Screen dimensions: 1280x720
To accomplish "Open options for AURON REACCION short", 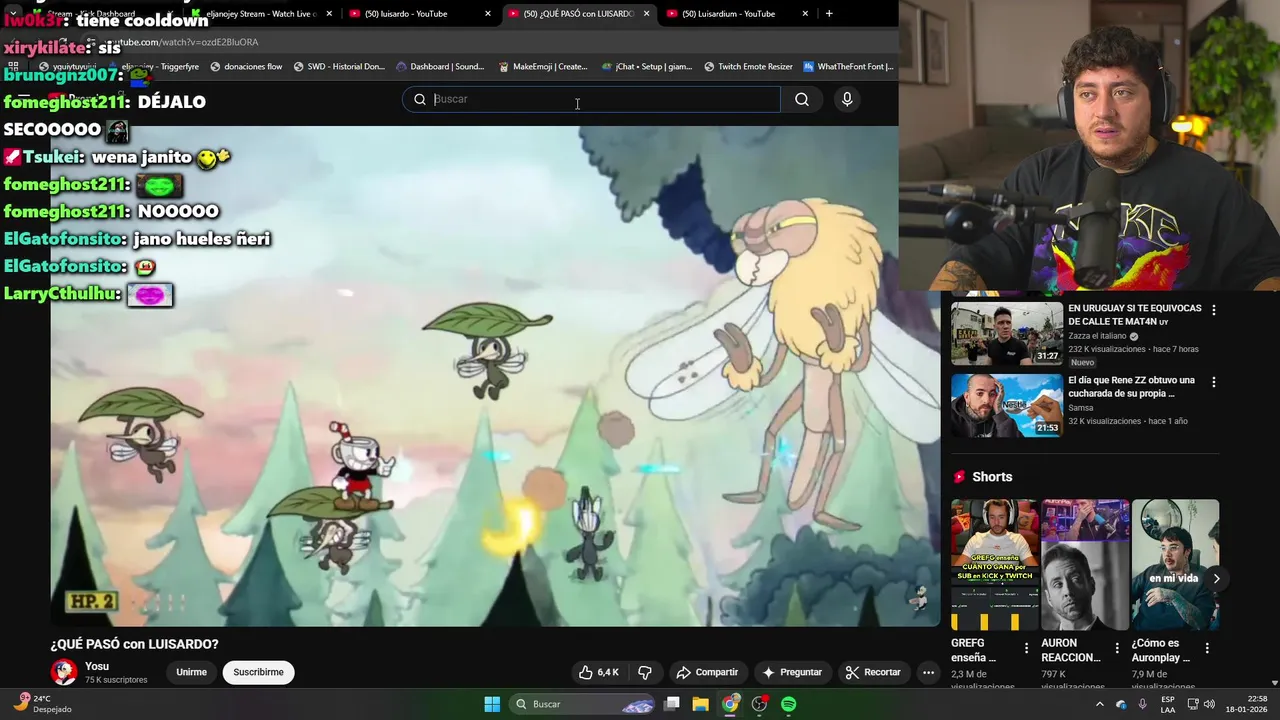I will tap(1116, 648).
